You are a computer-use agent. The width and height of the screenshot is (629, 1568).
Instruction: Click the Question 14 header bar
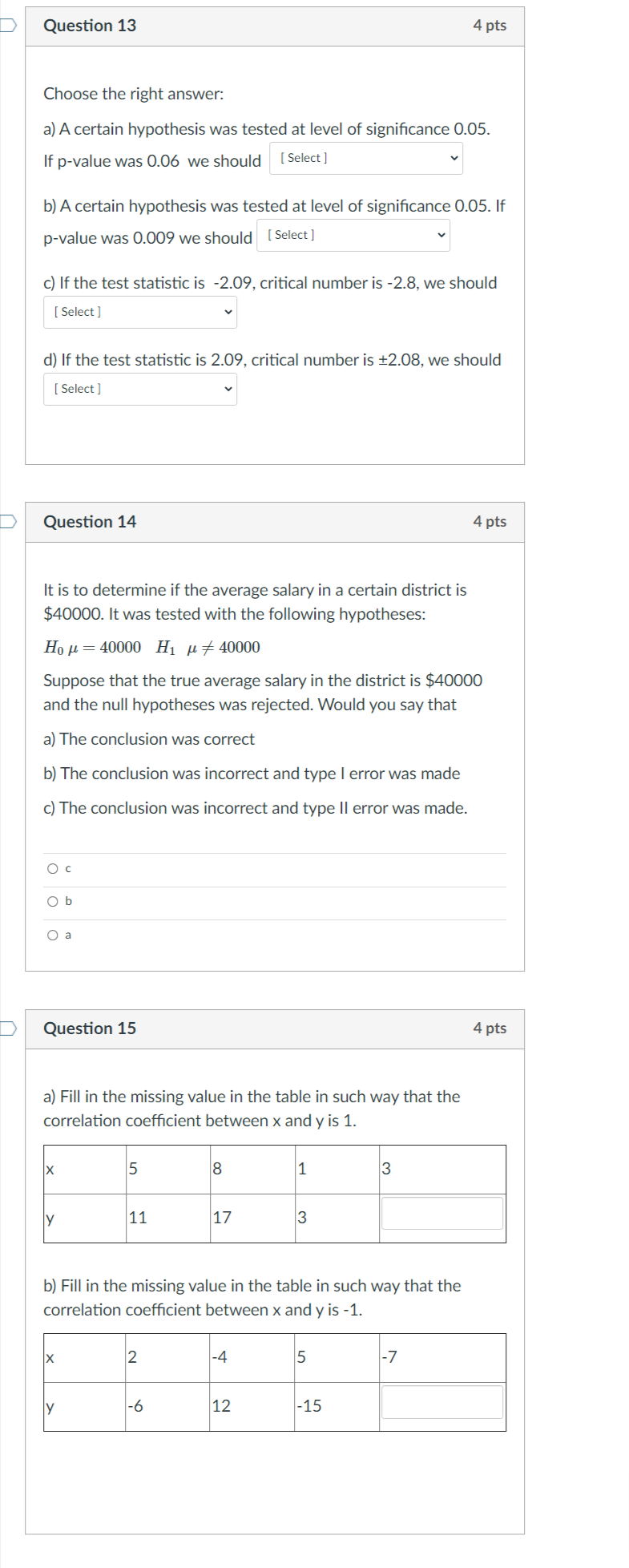point(276,521)
